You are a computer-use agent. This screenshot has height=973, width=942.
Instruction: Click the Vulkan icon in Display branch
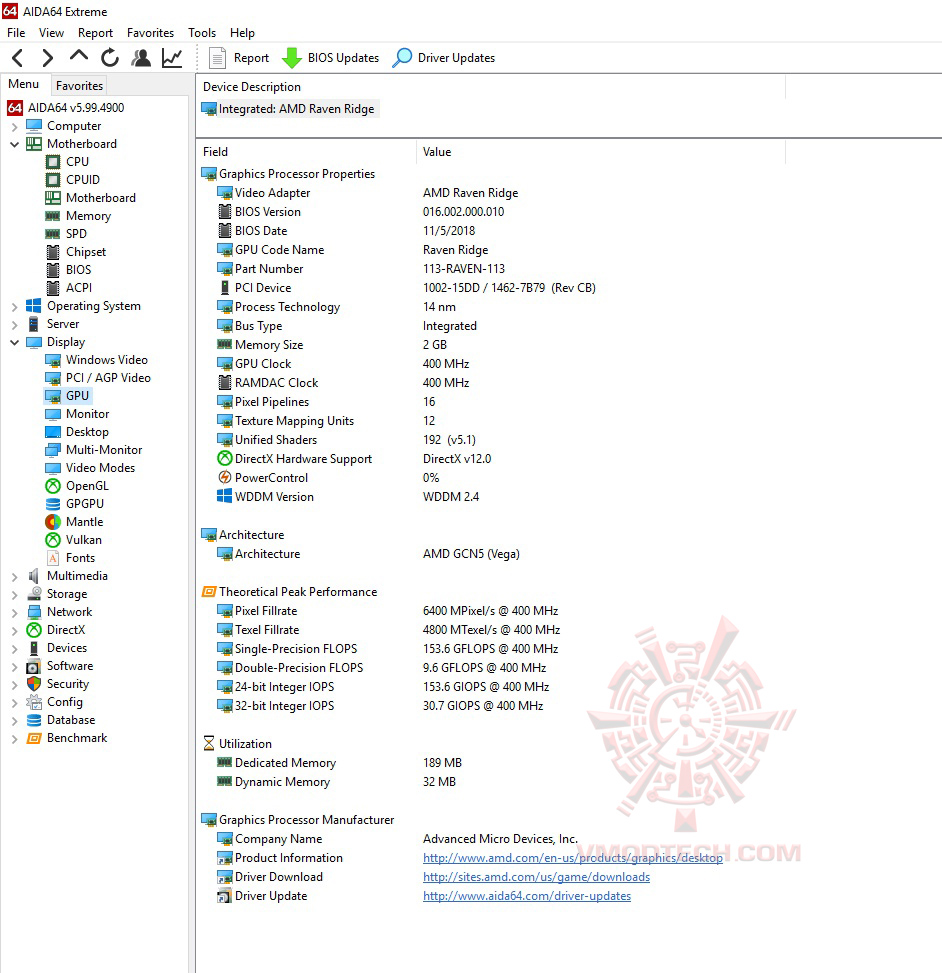coord(53,540)
